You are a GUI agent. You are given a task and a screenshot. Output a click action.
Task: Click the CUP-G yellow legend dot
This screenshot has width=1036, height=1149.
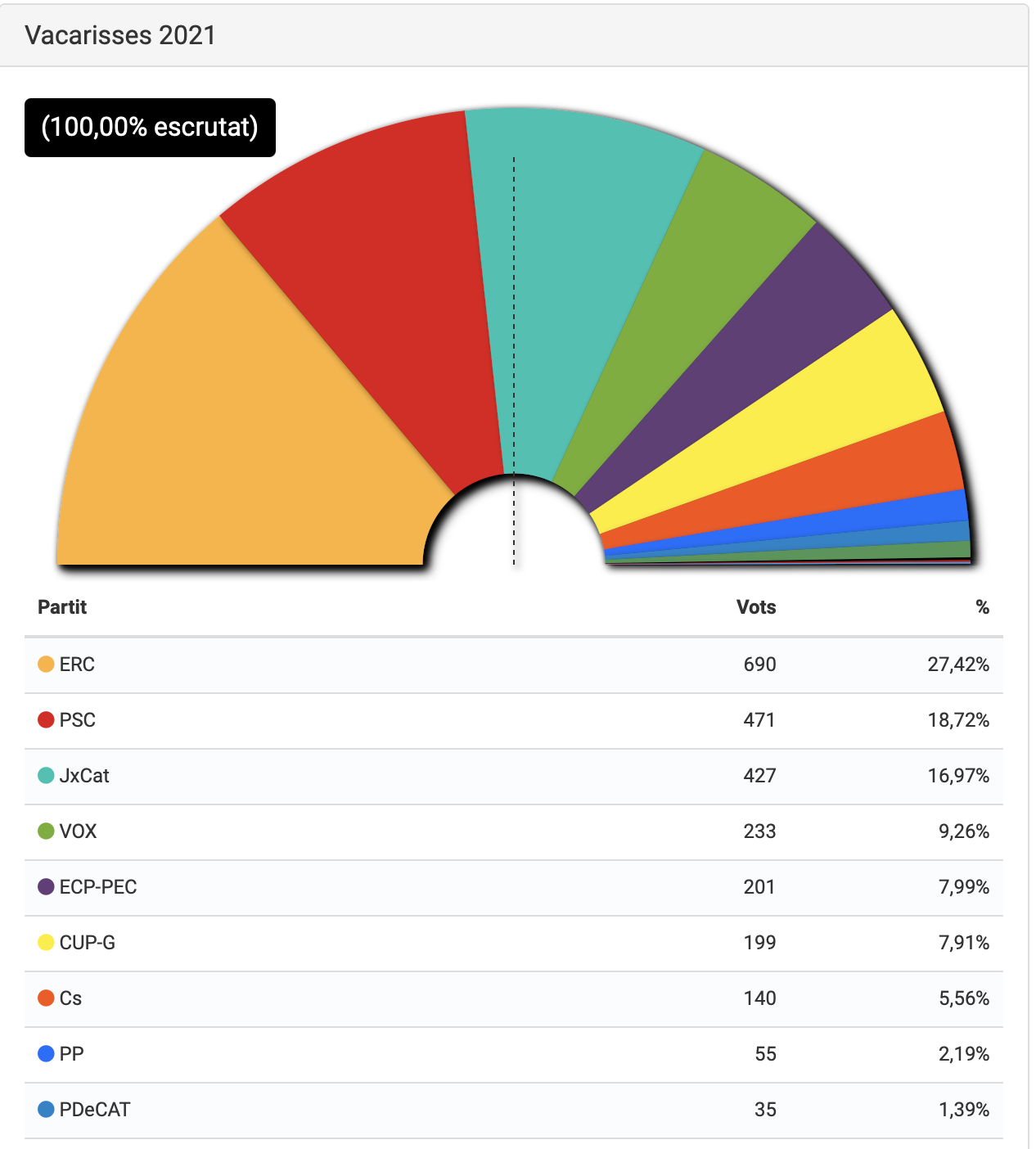click(46, 943)
